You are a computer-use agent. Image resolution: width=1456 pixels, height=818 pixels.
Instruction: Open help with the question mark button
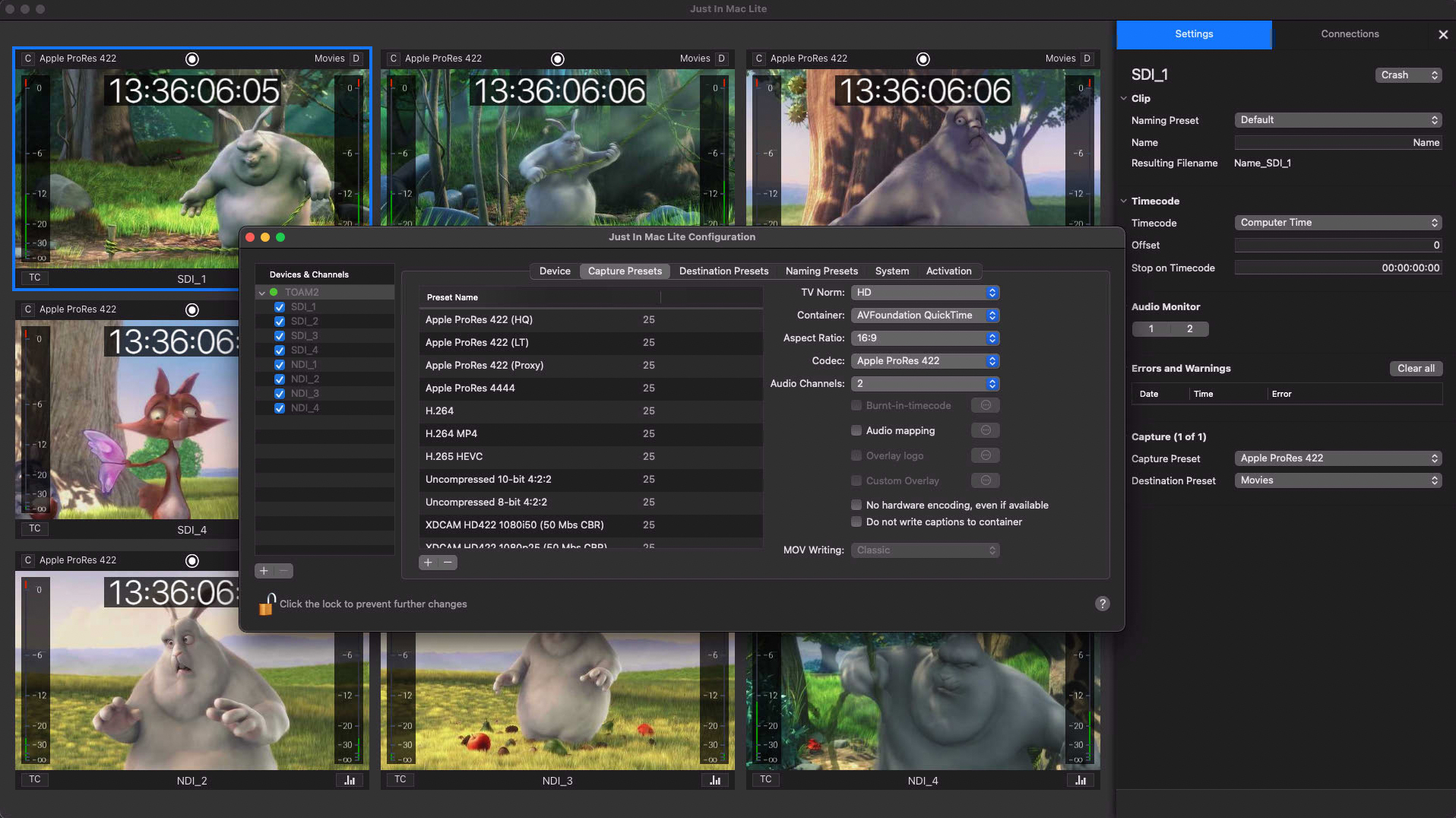click(1102, 604)
